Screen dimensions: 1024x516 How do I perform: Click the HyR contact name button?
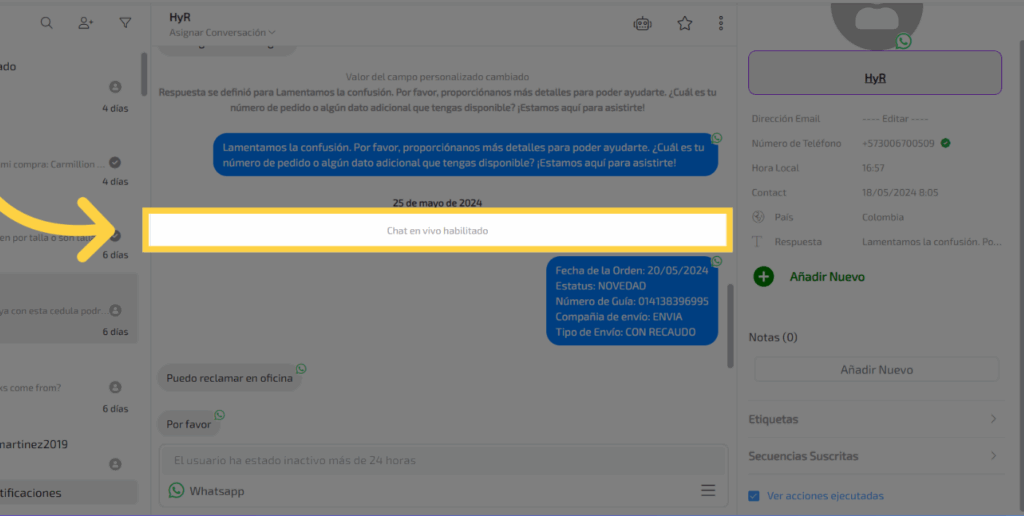pyautogui.click(x=875, y=77)
